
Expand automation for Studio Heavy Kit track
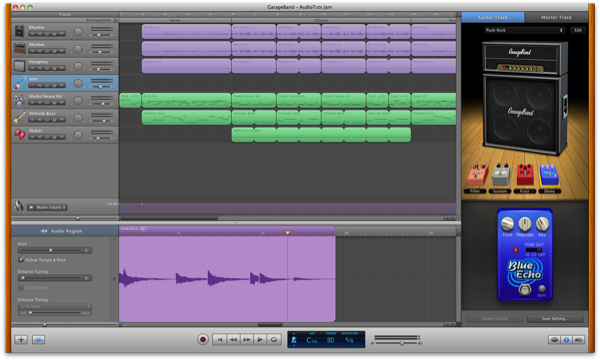pos(62,103)
